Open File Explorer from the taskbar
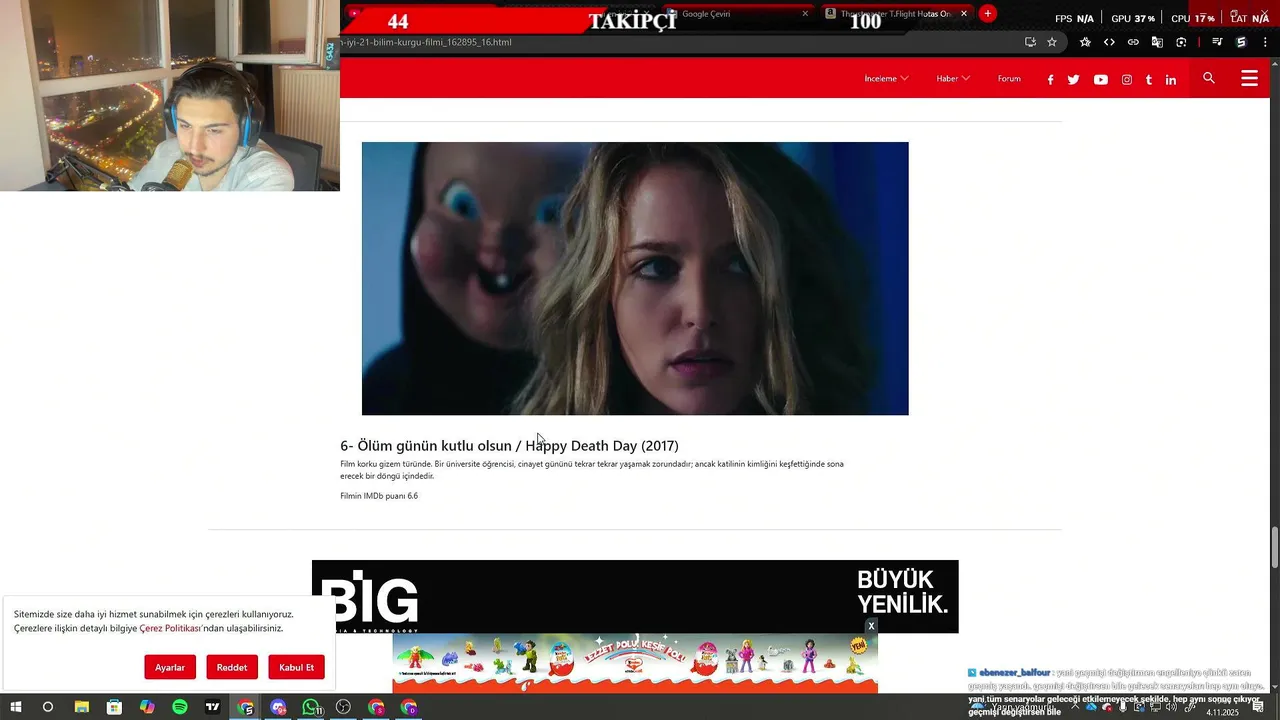 (82, 707)
